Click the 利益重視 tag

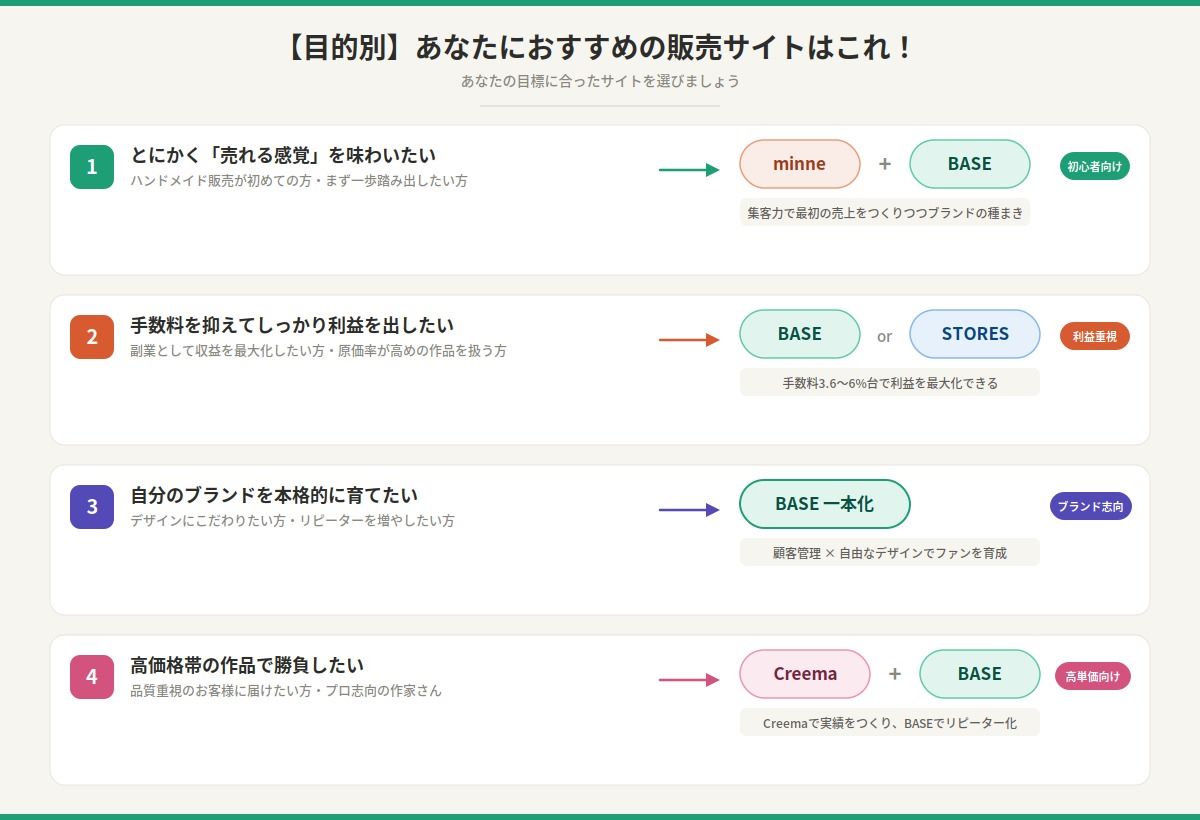(1094, 337)
